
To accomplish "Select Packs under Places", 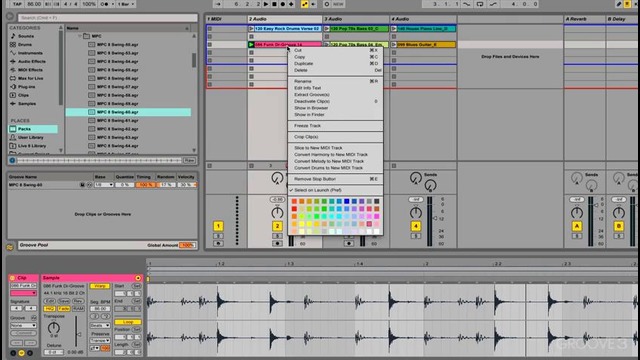I will pyautogui.click(x=33, y=129).
